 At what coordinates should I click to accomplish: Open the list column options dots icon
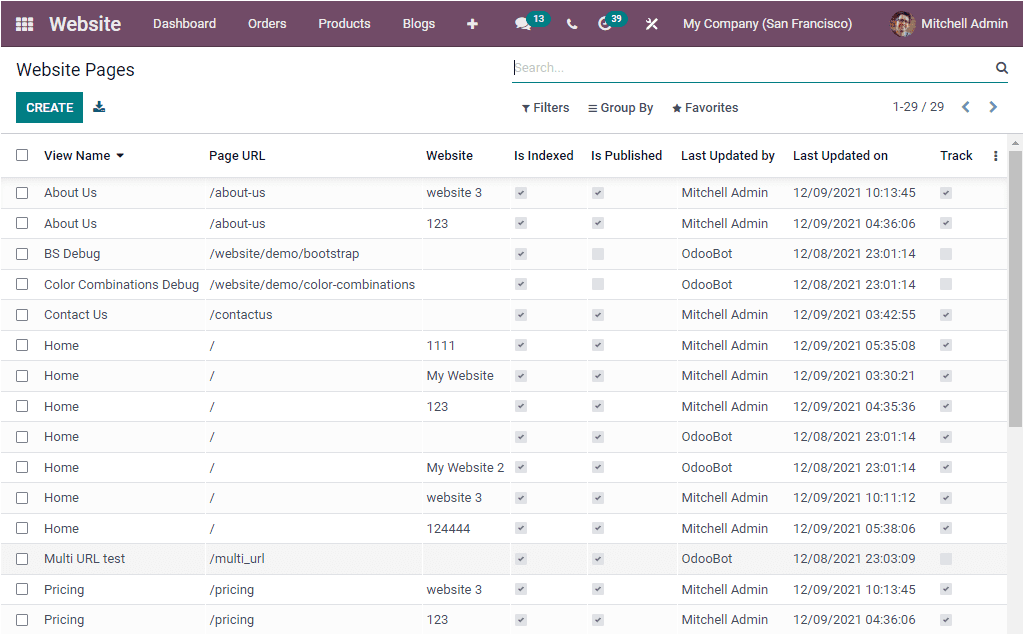point(994,155)
